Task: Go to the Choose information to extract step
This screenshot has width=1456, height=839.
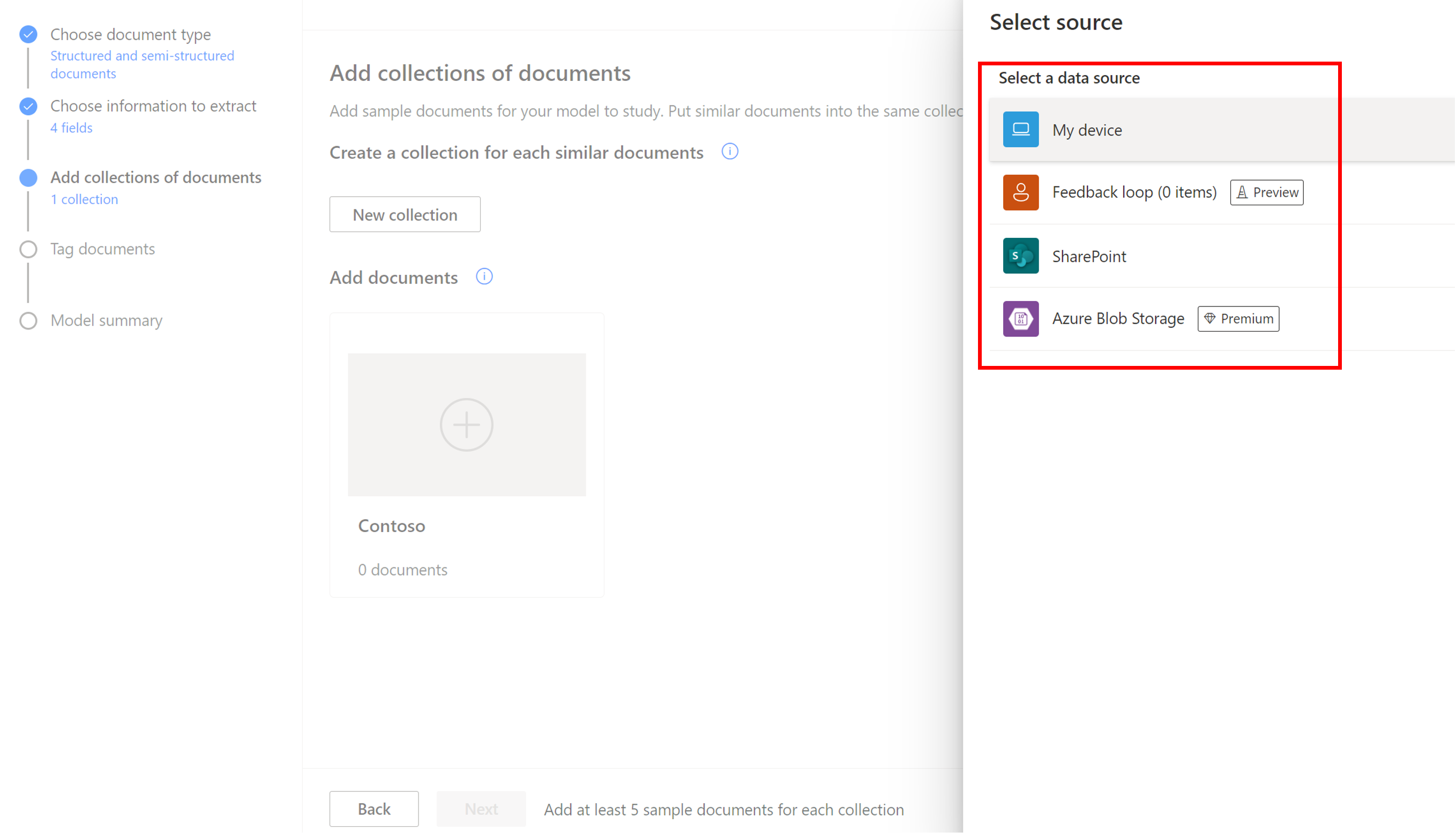Action: [153, 106]
